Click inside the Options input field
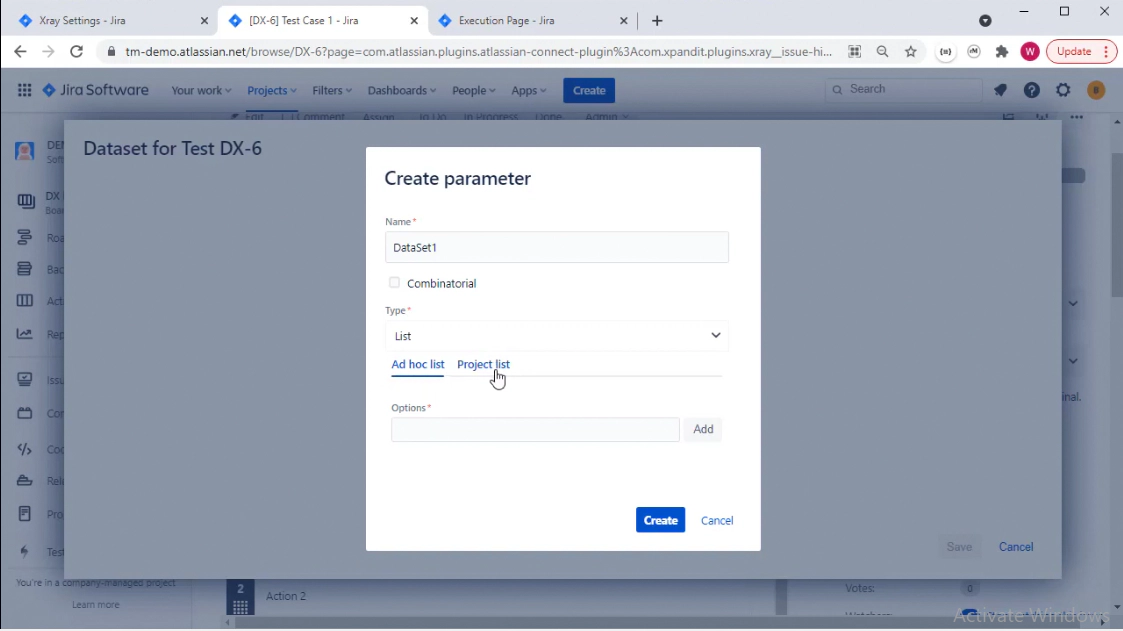This screenshot has height=631, width=1123. 534,429
